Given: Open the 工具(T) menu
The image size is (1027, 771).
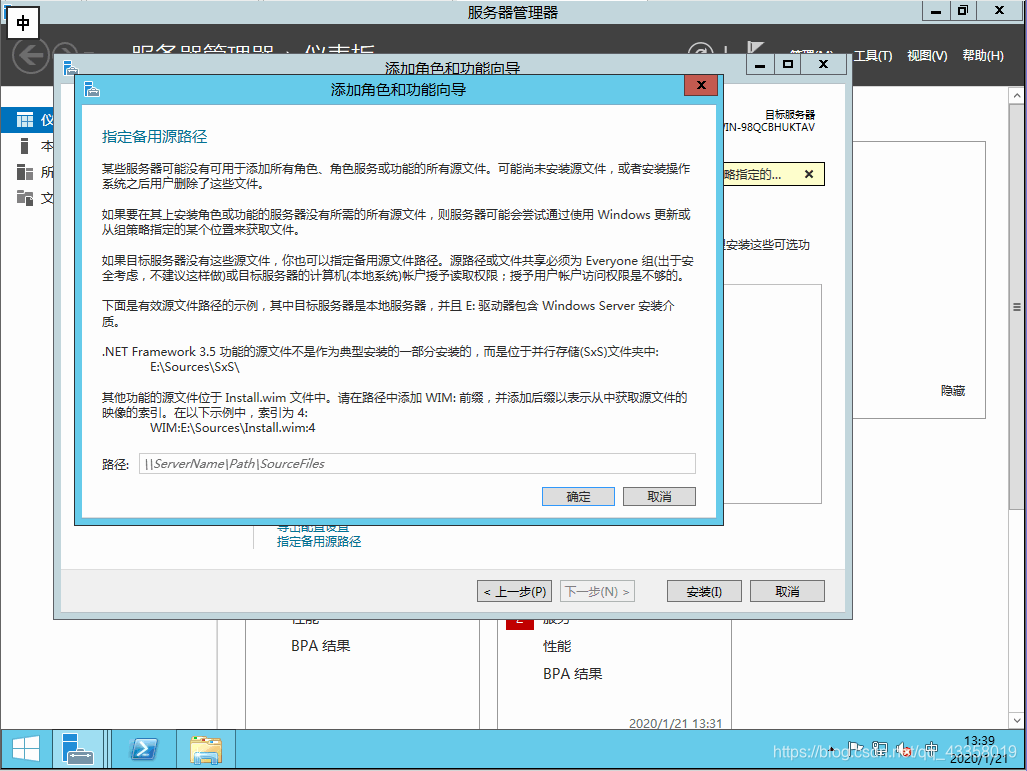Looking at the screenshot, I should pos(872,56).
